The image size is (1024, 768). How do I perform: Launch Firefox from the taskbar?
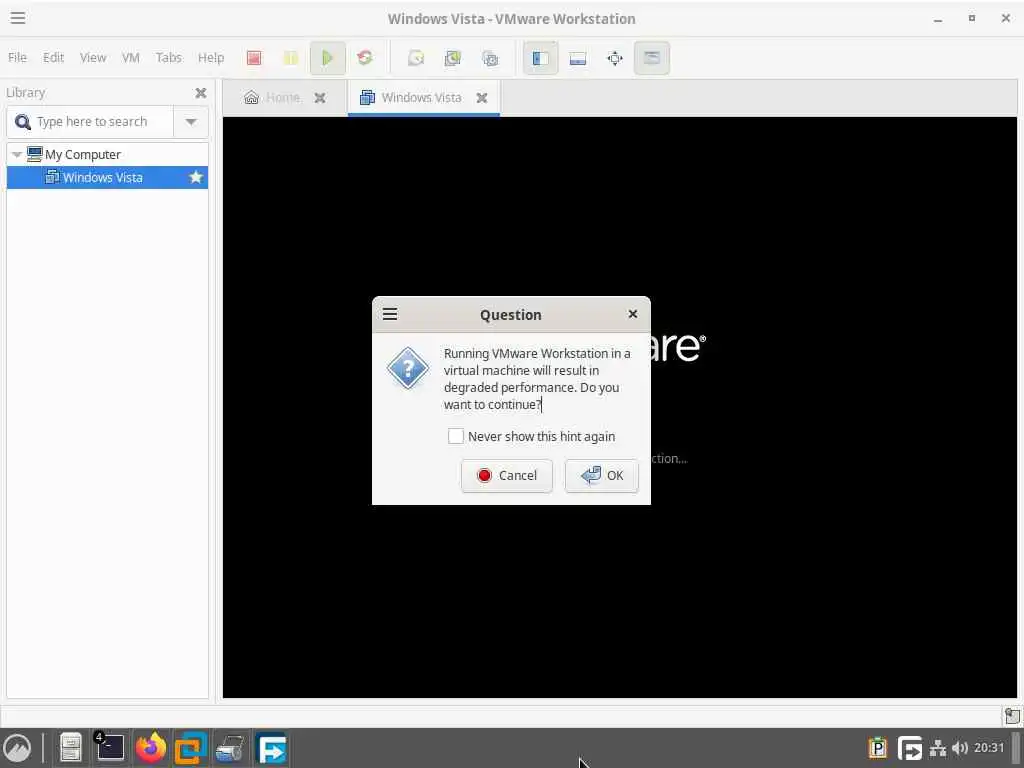[151, 748]
